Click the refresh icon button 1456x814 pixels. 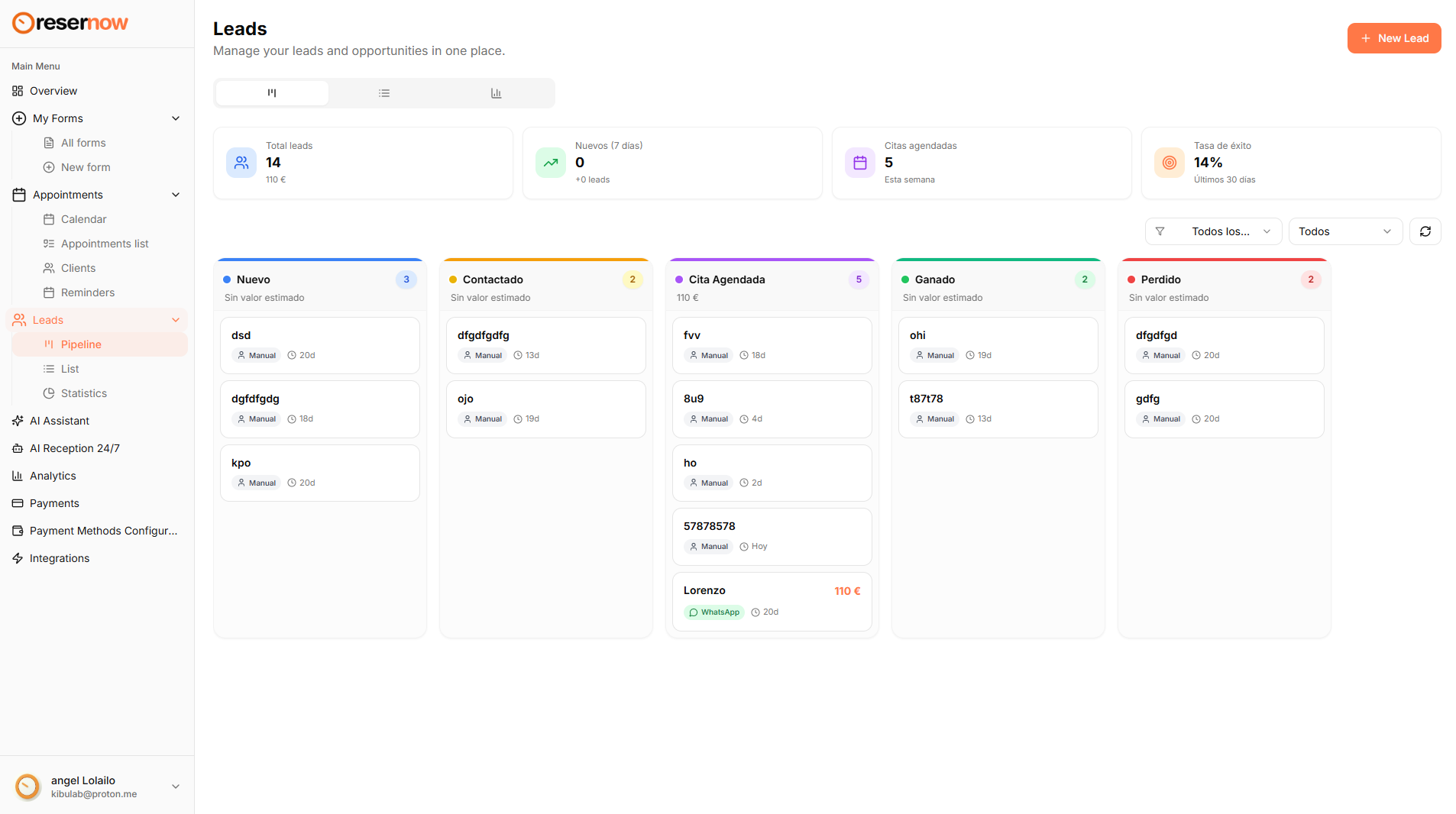(x=1425, y=231)
